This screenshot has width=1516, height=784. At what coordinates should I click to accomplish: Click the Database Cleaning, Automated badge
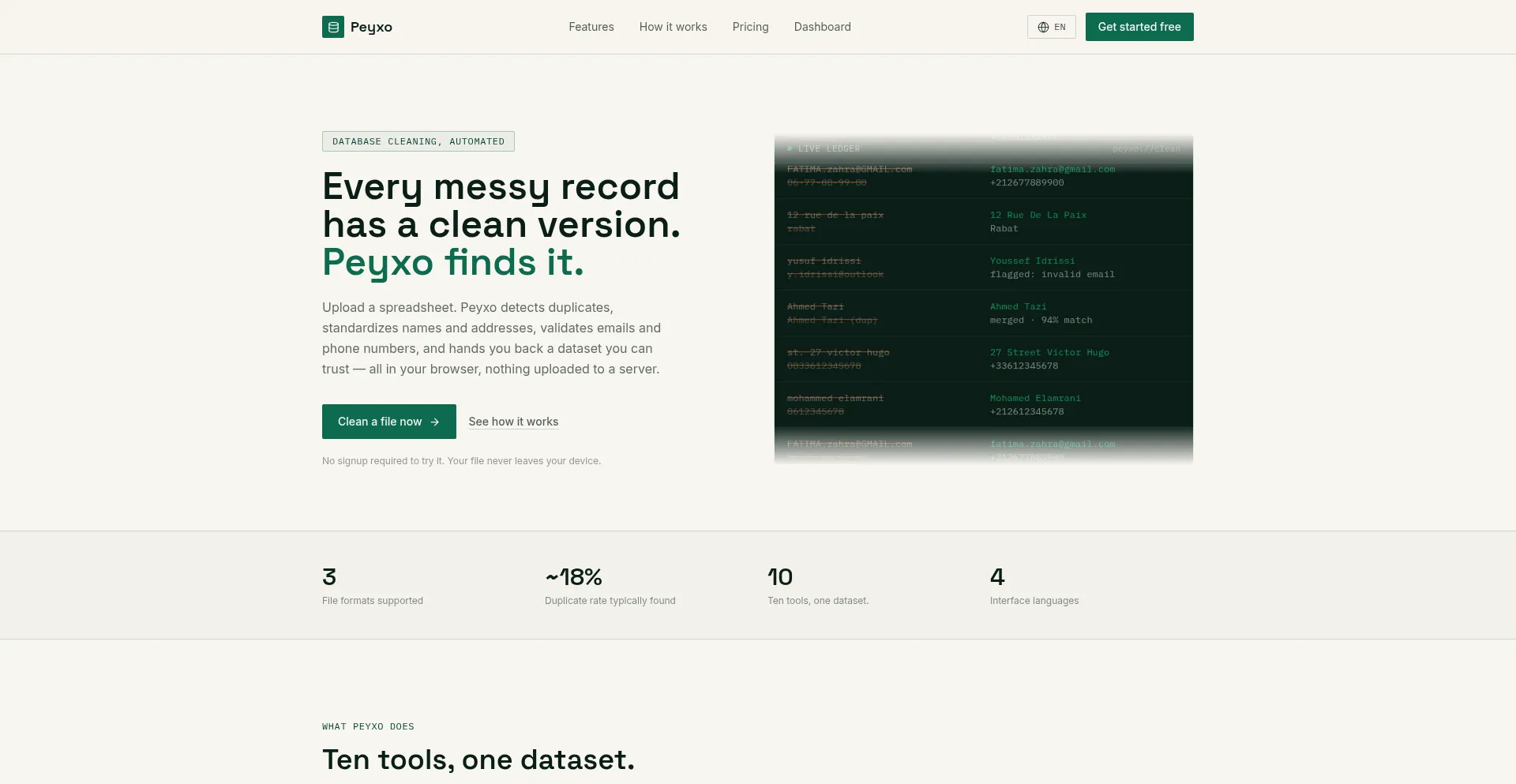click(418, 141)
